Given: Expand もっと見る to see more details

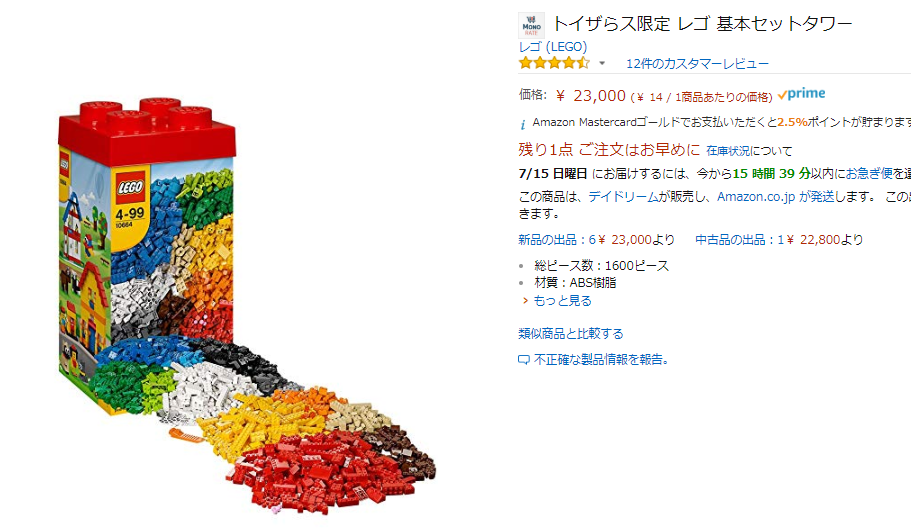Looking at the screenshot, I should pyautogui.click(x=562, y=301).
